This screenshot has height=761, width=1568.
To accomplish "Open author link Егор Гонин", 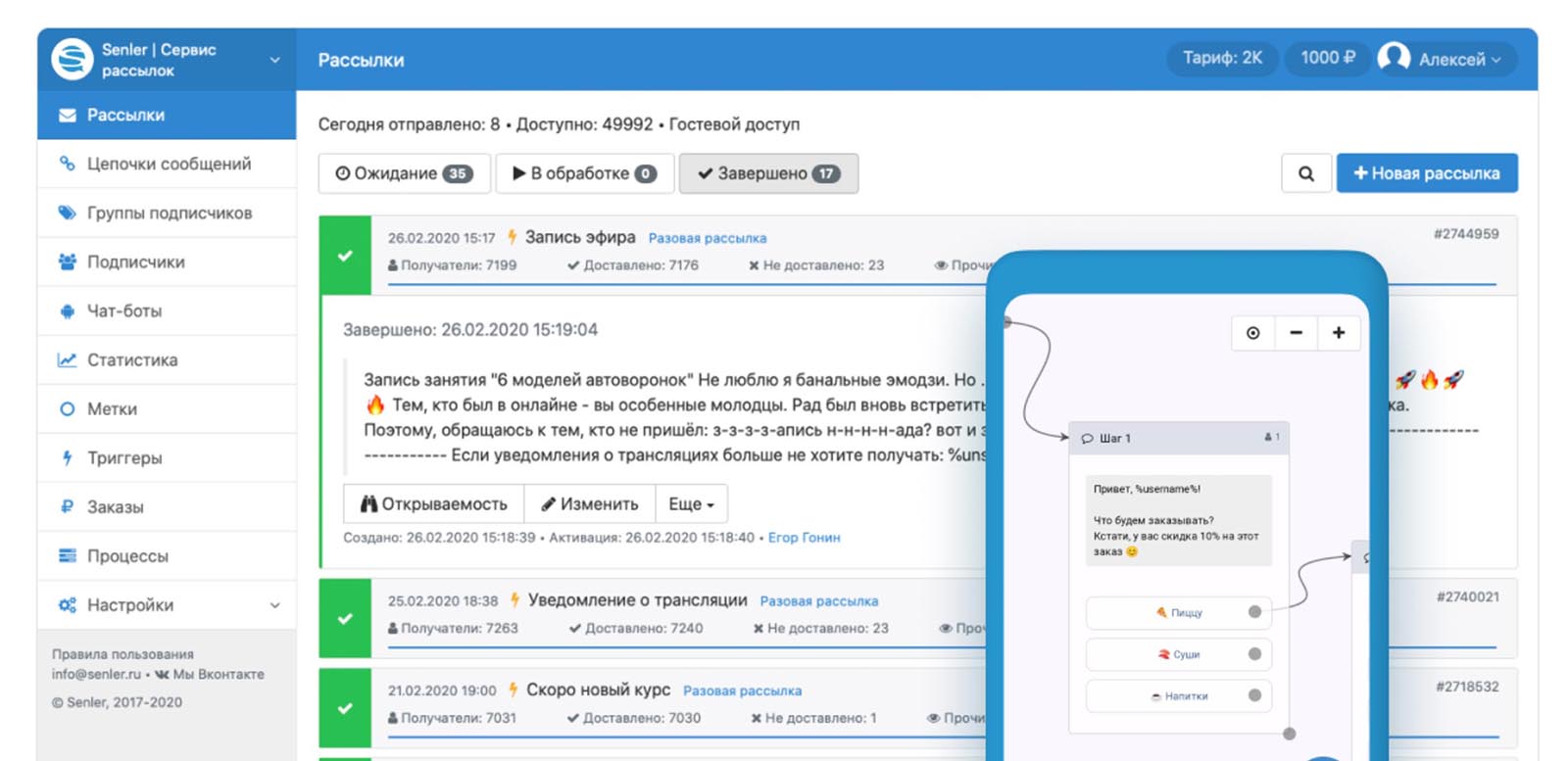I will [x=805, y=538].
